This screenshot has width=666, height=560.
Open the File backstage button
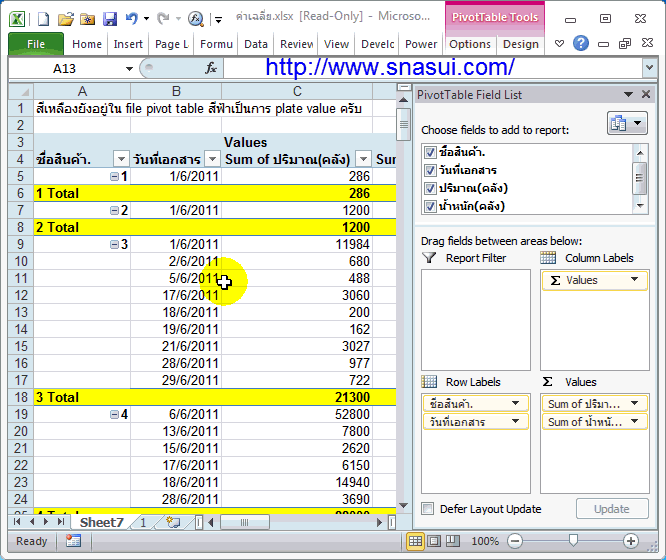point(36,44)
